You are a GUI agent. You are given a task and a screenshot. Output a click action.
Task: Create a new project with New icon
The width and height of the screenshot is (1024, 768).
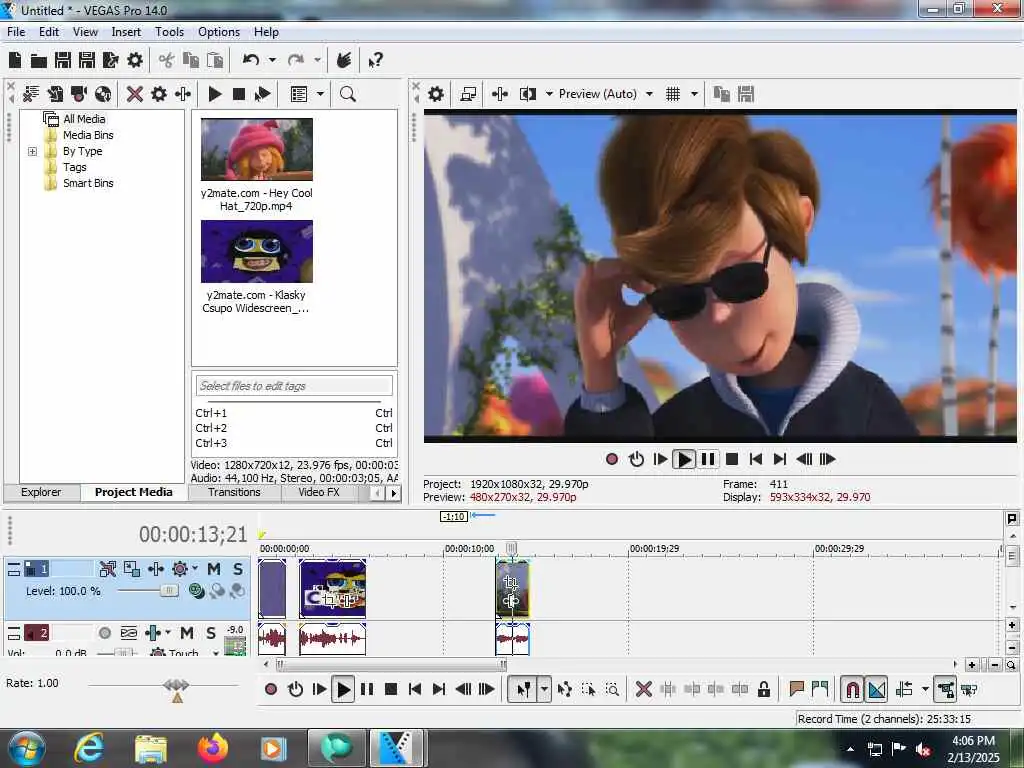pyautogui.click(x=15, y=61)
